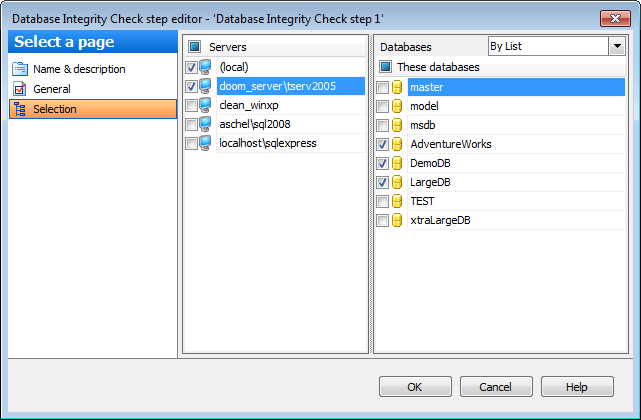Image resolution: width=641 pixels, height=420 pixels.
Task: Select the (local) server row
Action: (x=275, y=67)
